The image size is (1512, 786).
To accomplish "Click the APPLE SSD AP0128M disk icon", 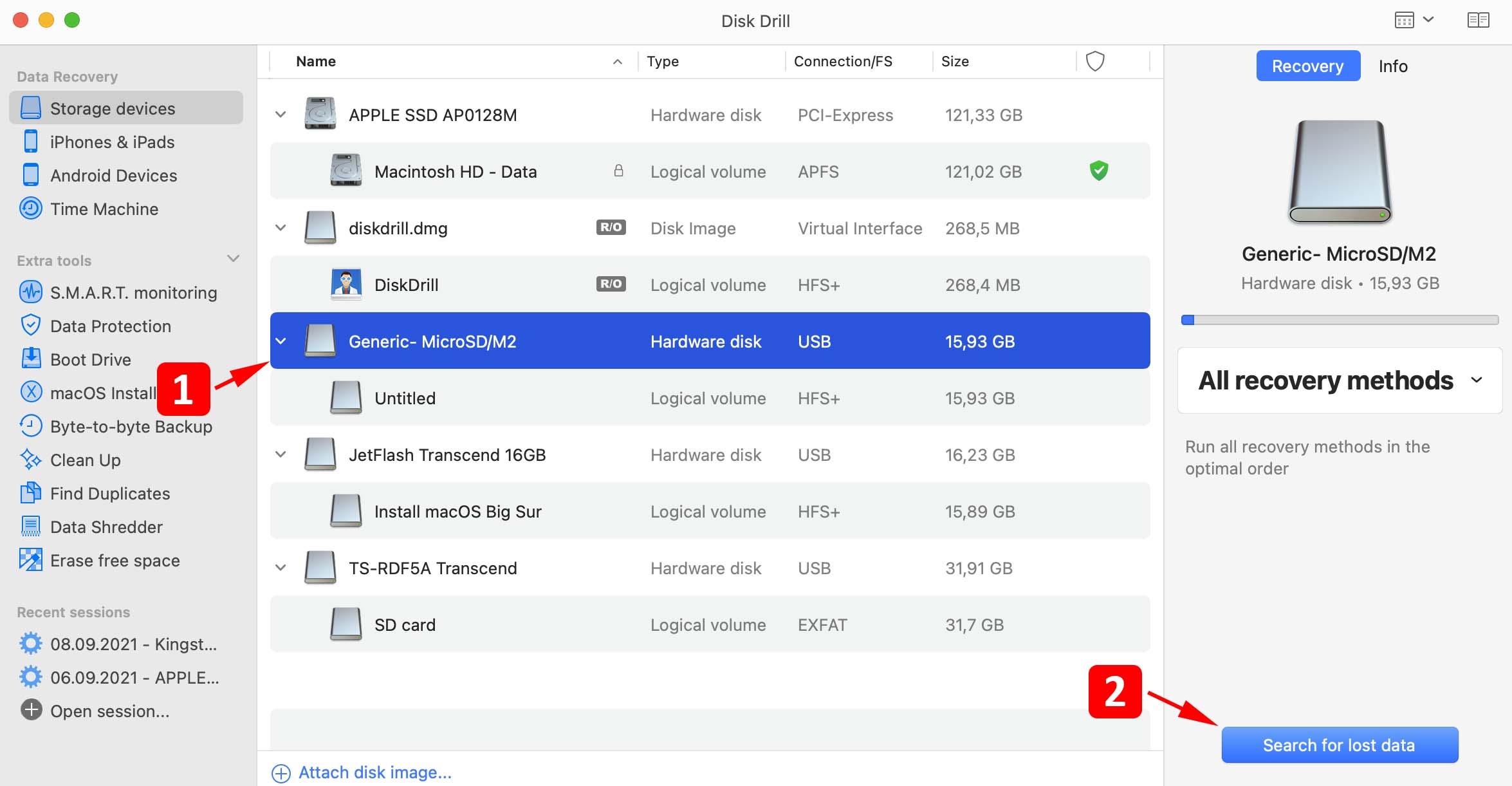I will pos(320,115).
